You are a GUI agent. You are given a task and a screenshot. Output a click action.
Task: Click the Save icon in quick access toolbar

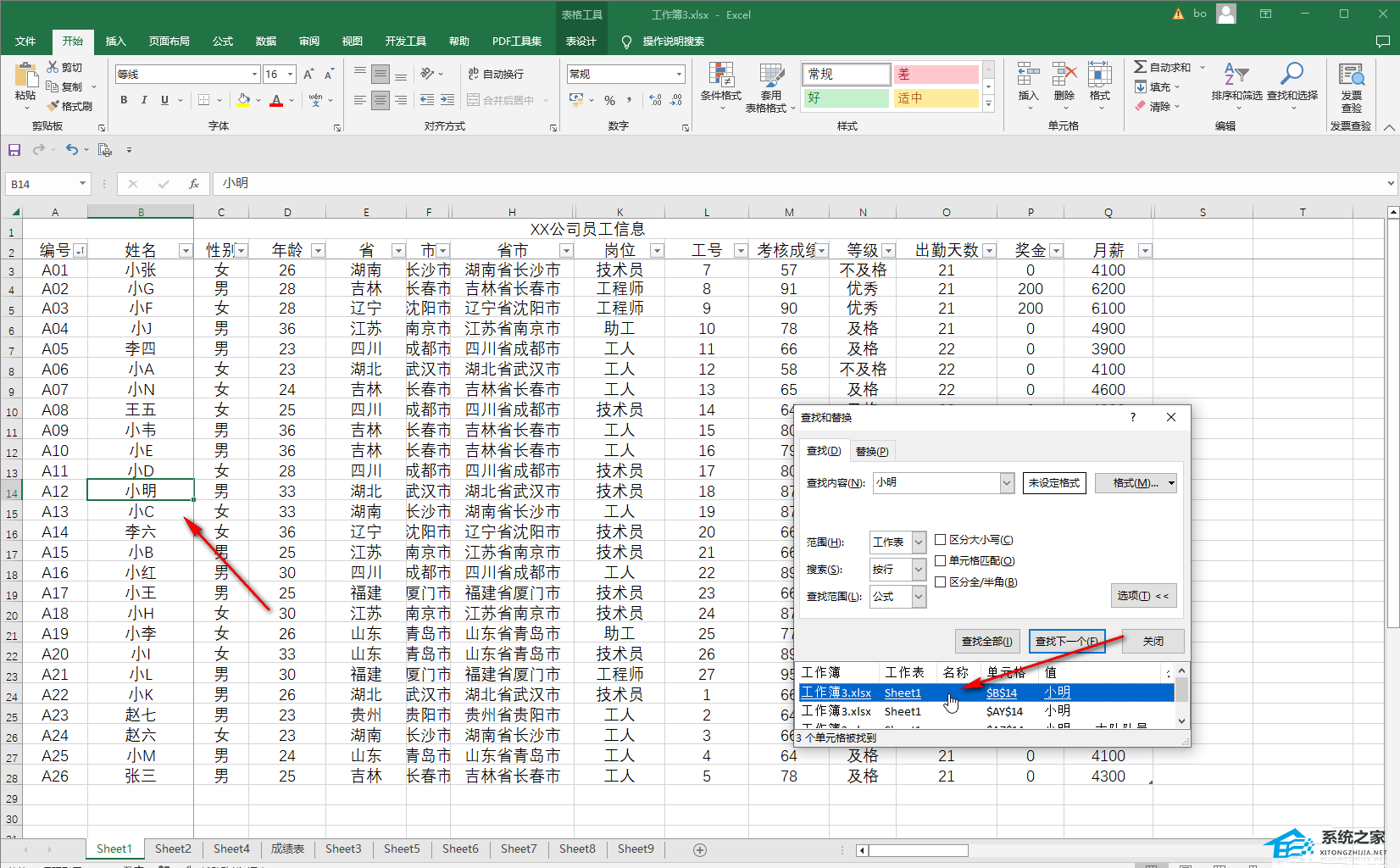coord(14,150)
